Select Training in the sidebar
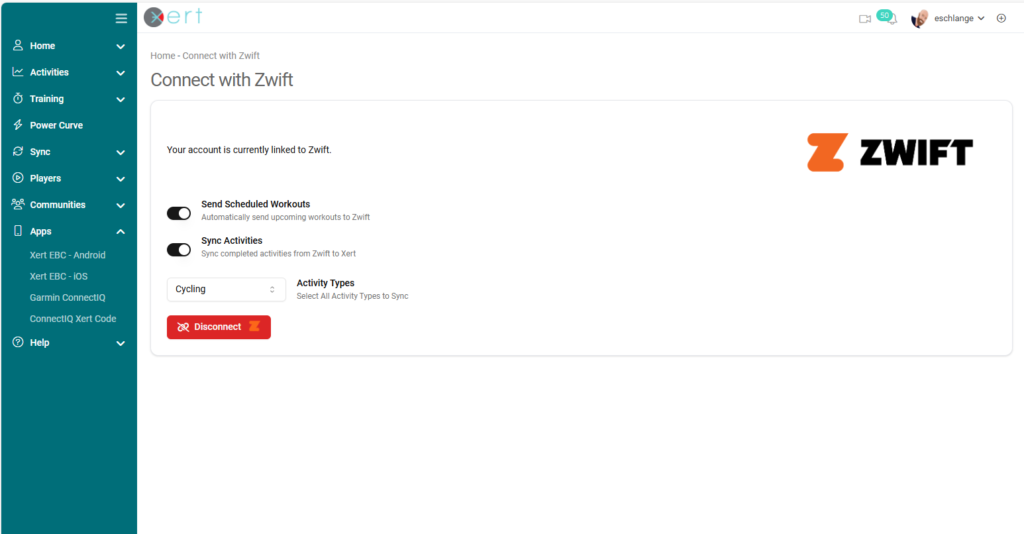1024x534 pixels. [46, 99]
